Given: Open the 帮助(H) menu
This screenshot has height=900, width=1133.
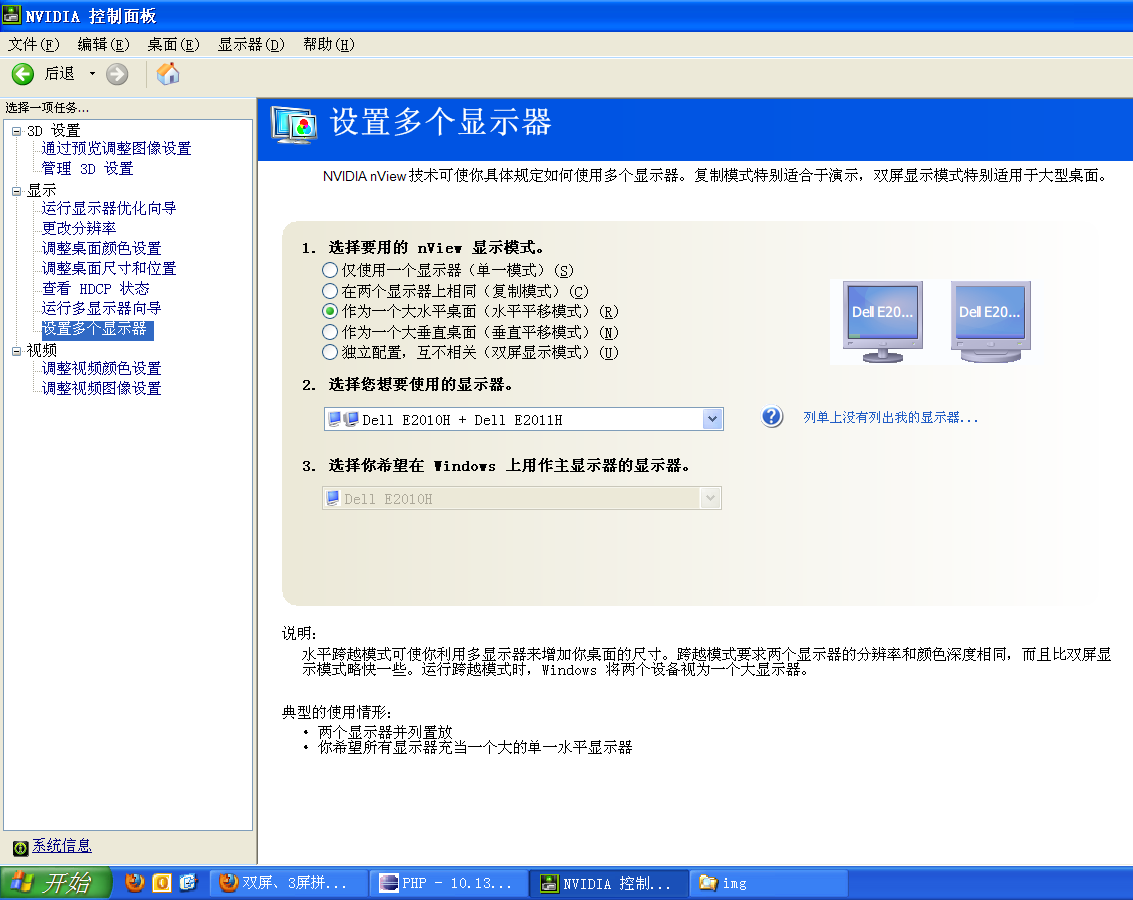Looking at the screenshot, I should pyautogui.click(x=329, y=45).
